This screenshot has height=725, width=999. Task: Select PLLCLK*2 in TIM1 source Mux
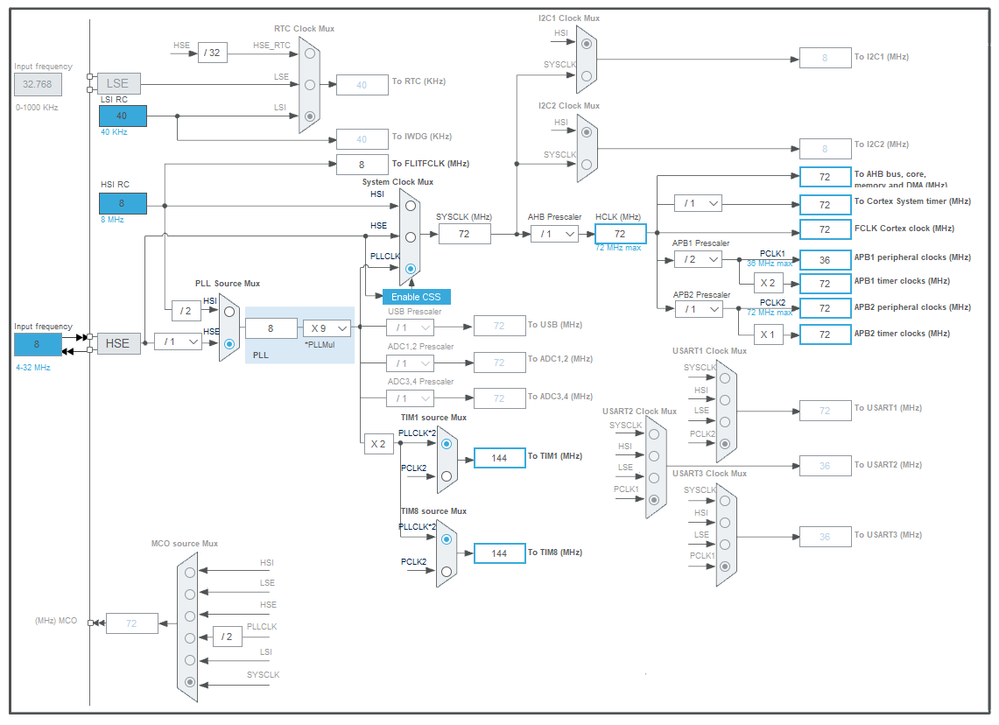point(446,444)
